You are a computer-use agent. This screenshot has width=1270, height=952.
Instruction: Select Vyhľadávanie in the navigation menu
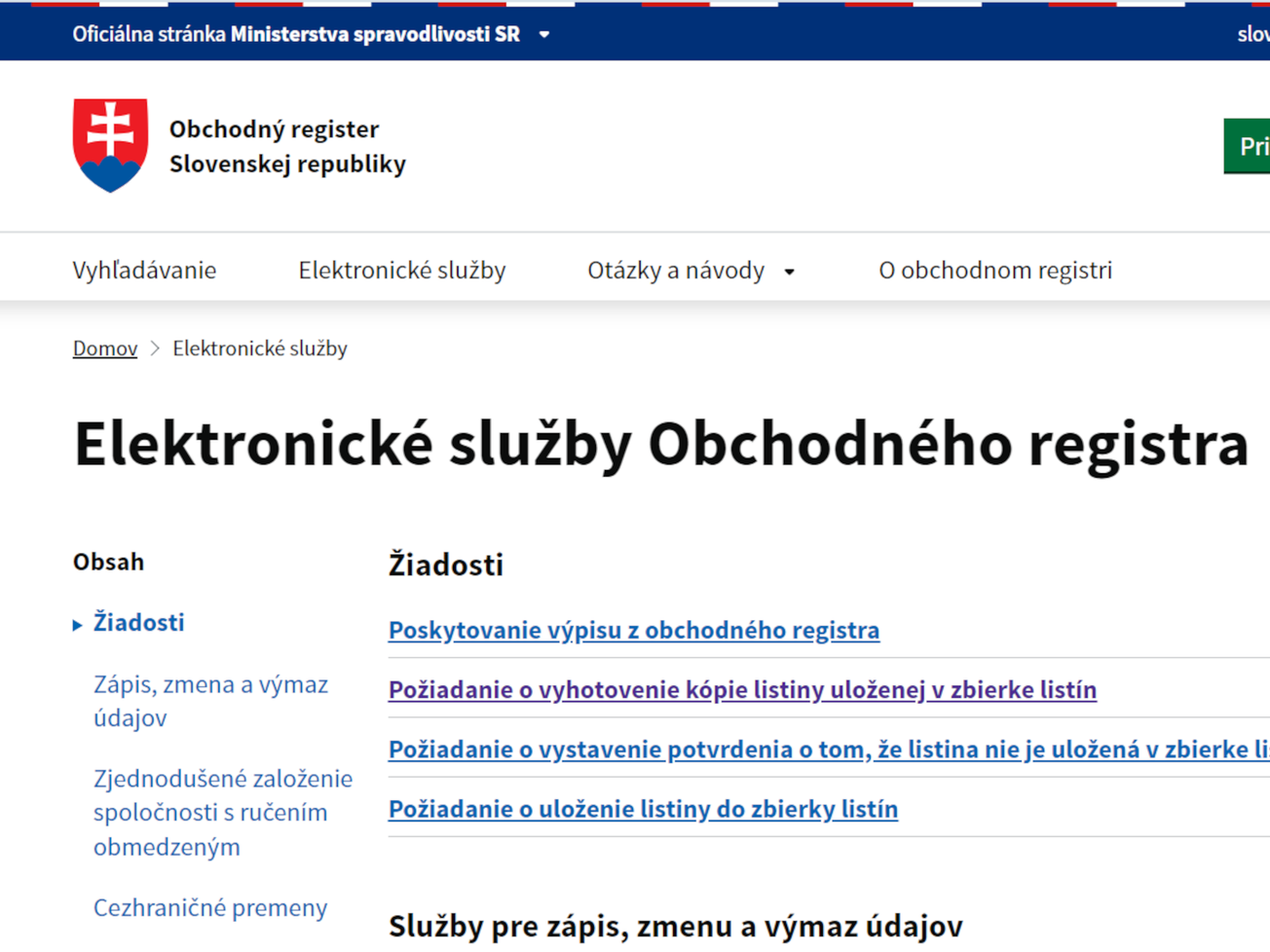pos(144,270)
